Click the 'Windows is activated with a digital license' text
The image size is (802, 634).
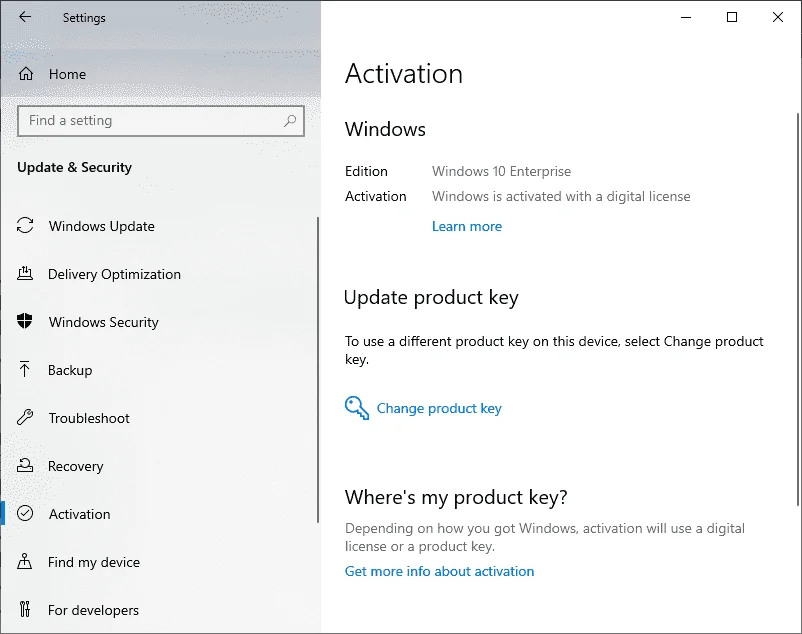(561, 196)
